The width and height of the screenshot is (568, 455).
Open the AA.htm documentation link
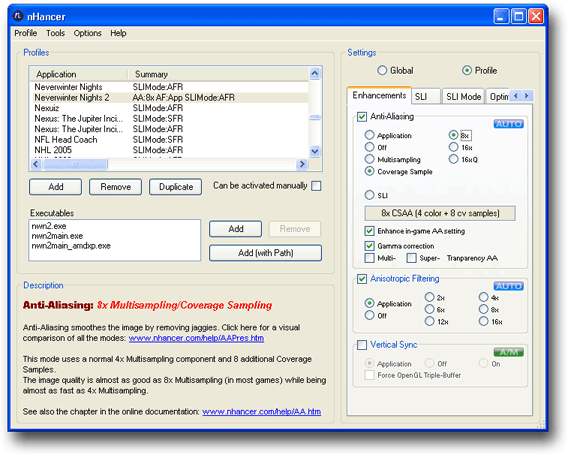click(261, 412)
